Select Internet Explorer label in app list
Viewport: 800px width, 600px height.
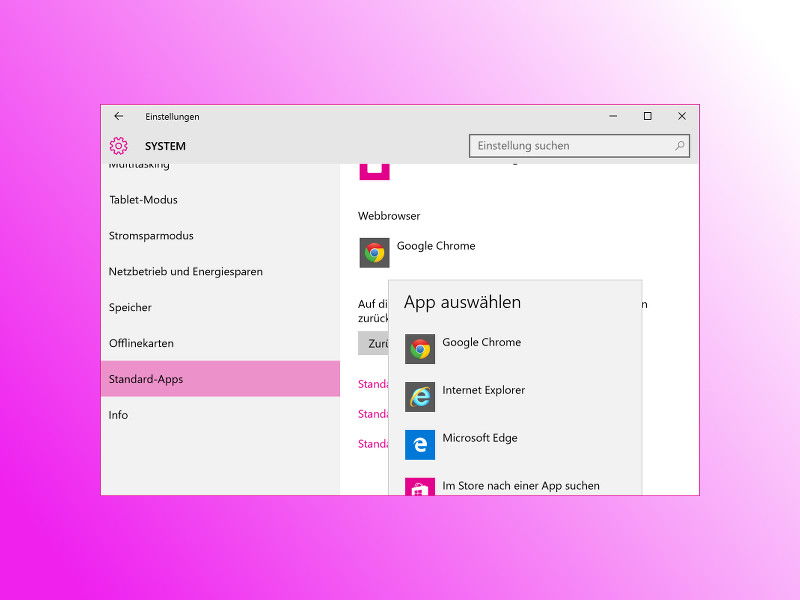tap(484, 390)
